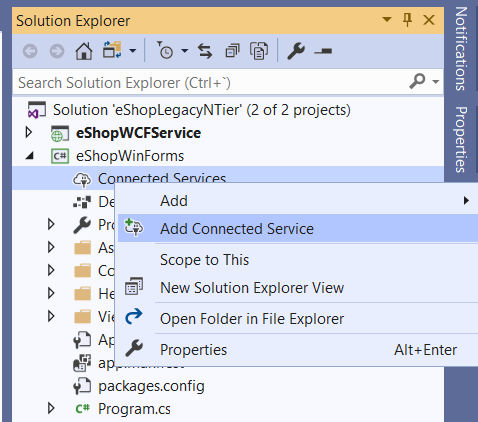The height and width of the screenshot is (422, 478).
Task: Click Sync with Active Document arrows icon
Action: (205, 51)
